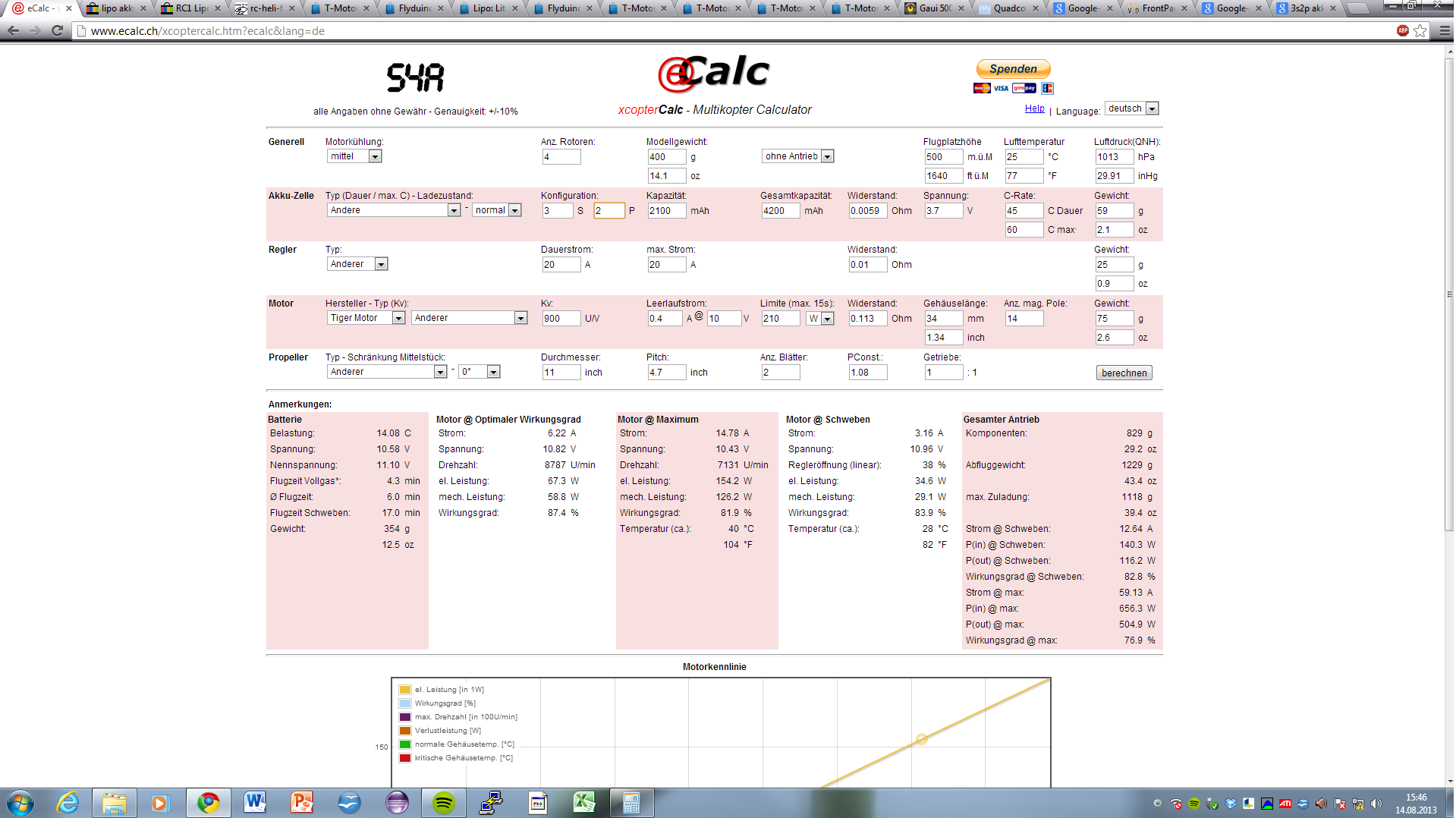Viewport: 1456px width, 818px height.
Task: Click the eCalc logo
Action: [x=713, y=74]
